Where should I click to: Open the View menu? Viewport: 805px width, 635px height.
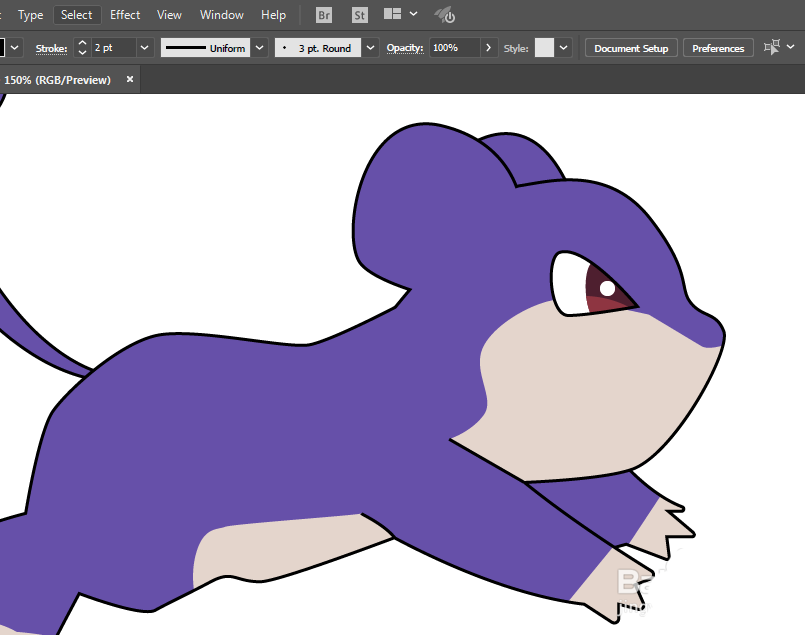coord(170,15)
